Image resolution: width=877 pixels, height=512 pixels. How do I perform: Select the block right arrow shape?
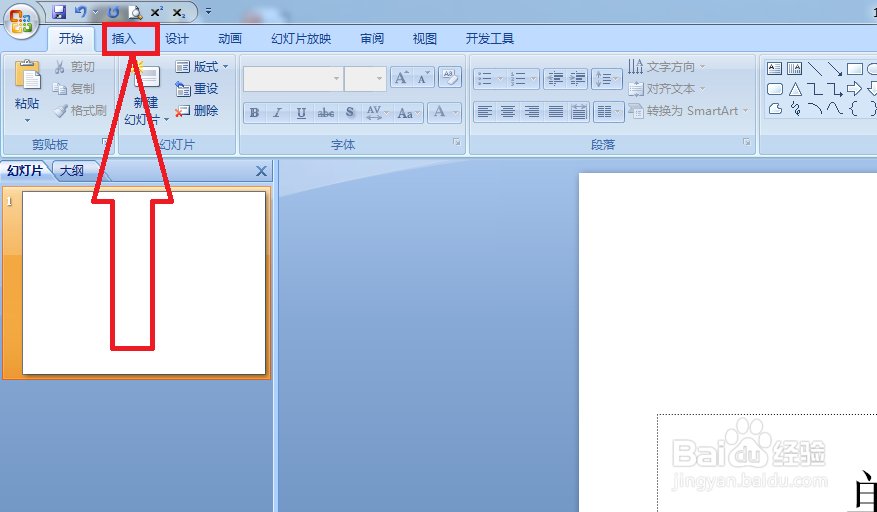[854, 89]
